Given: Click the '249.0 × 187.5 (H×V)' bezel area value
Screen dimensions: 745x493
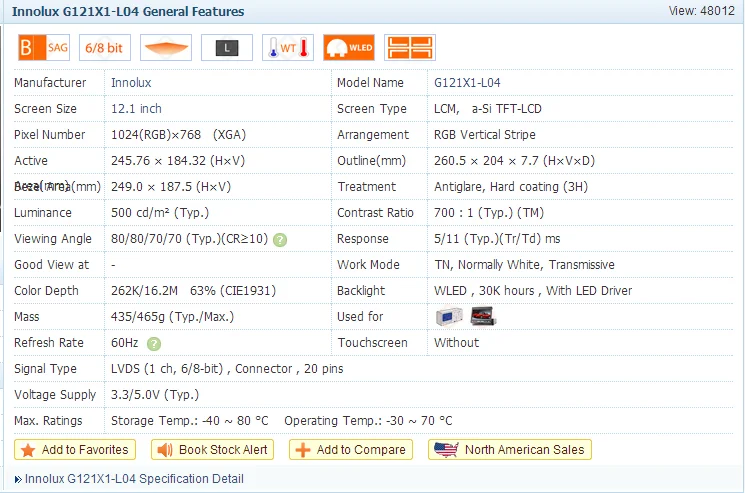Looking at the screenshot, I should coord(171,187).
